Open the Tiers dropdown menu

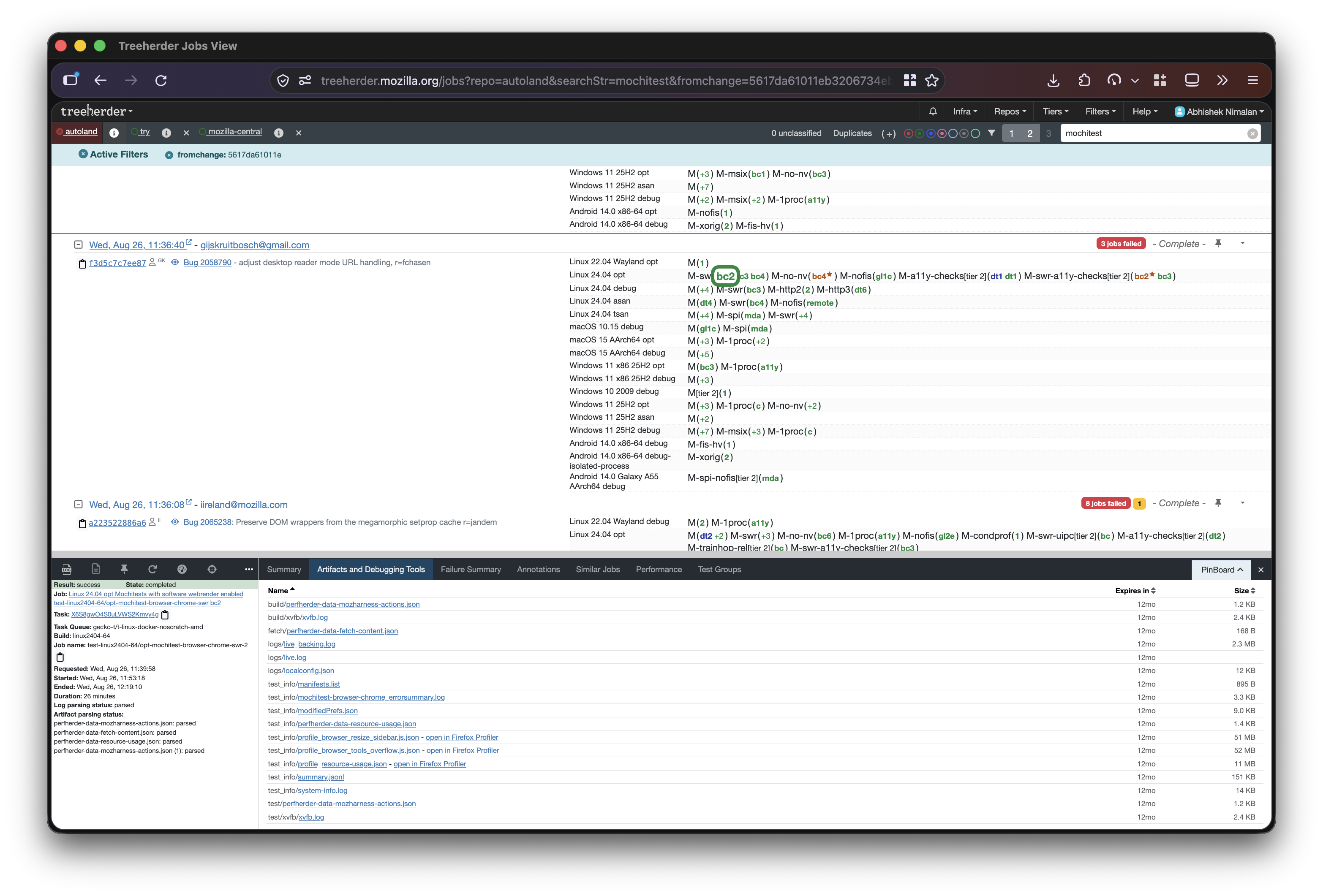tap(1056, 111)
